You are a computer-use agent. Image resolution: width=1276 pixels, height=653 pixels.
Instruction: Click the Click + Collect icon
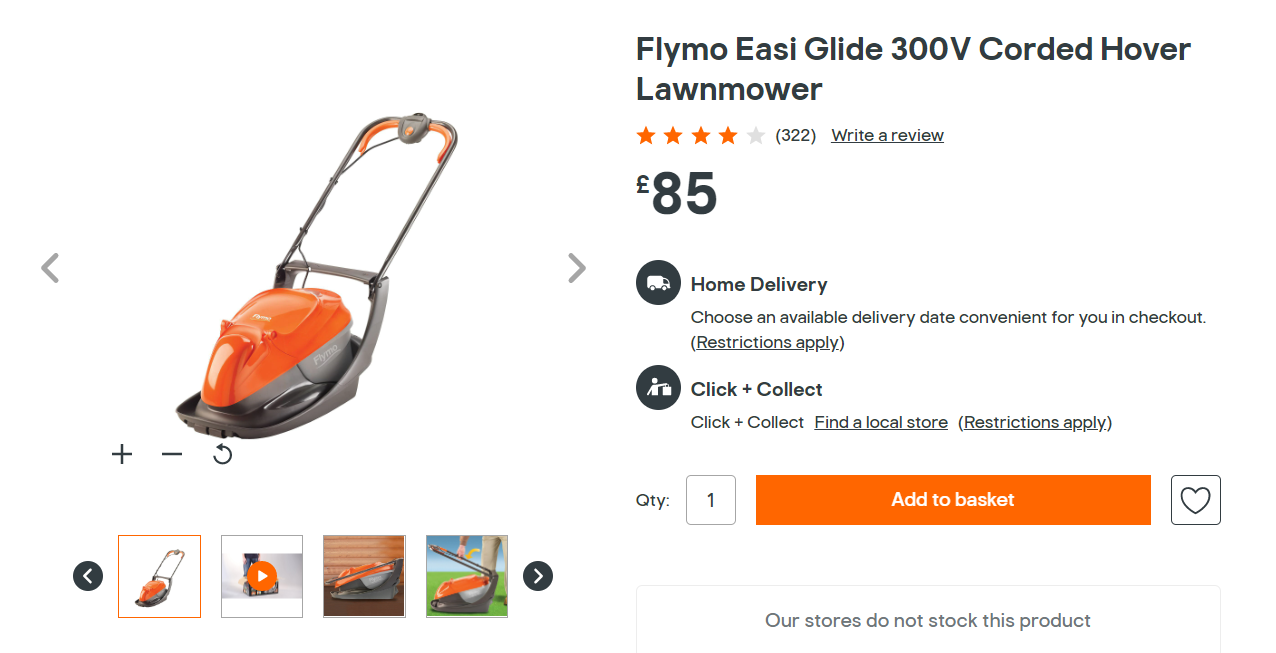click(x=658, y=388)
